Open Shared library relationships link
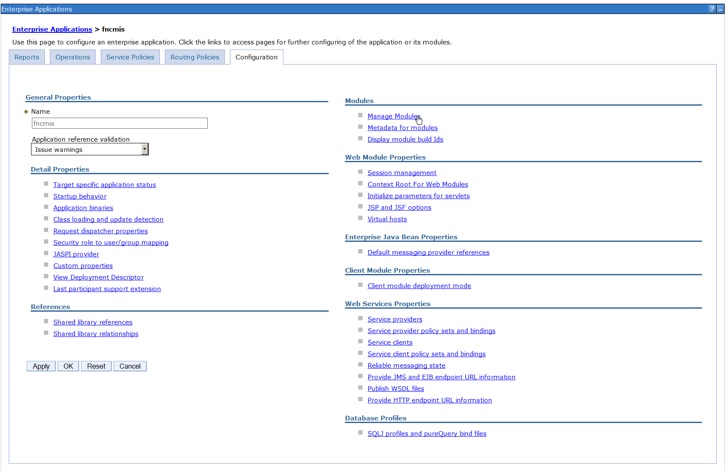 pyautogui.click(x=96, y=334)
